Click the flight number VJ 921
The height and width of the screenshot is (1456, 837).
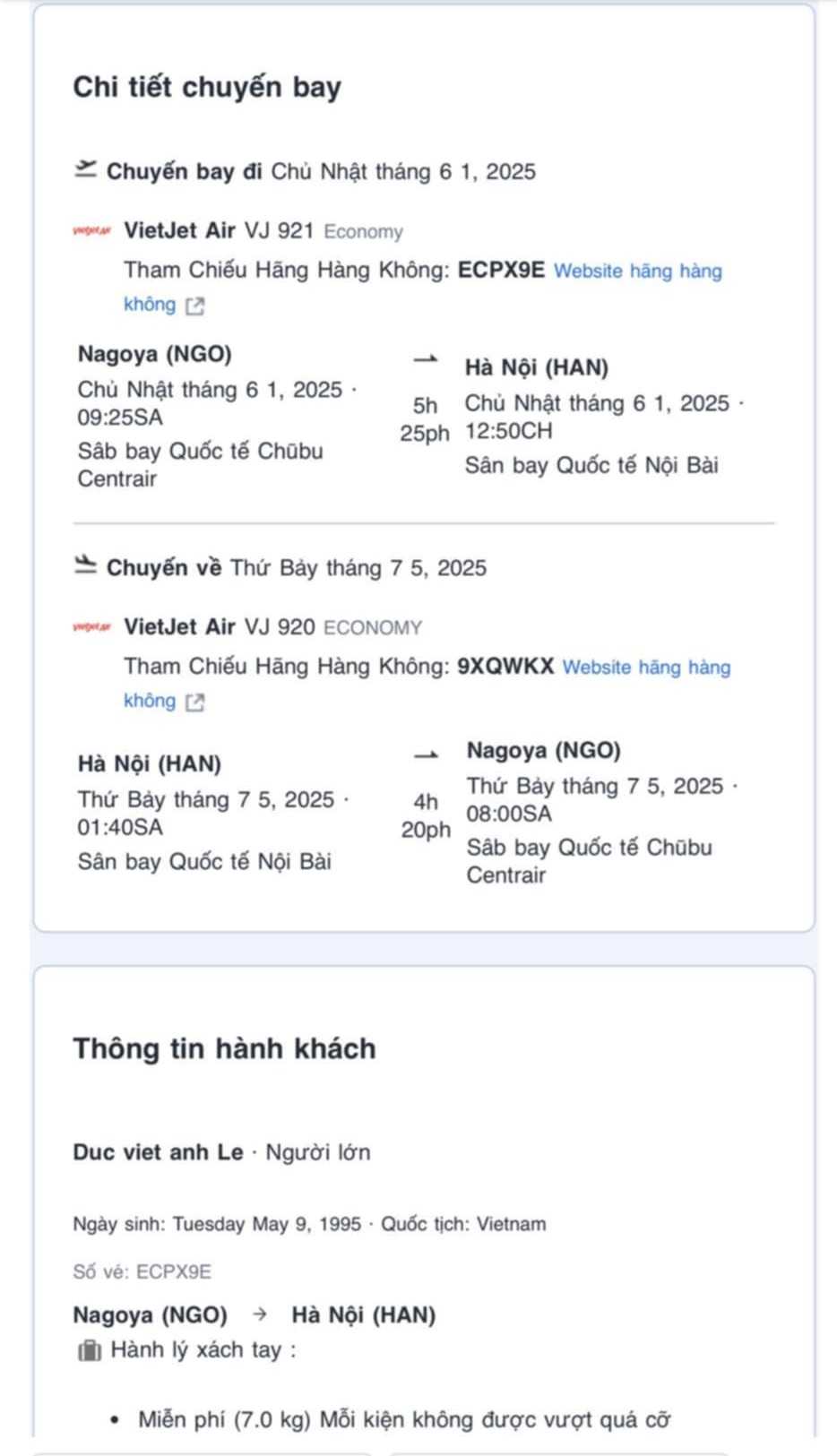point(279,231)
